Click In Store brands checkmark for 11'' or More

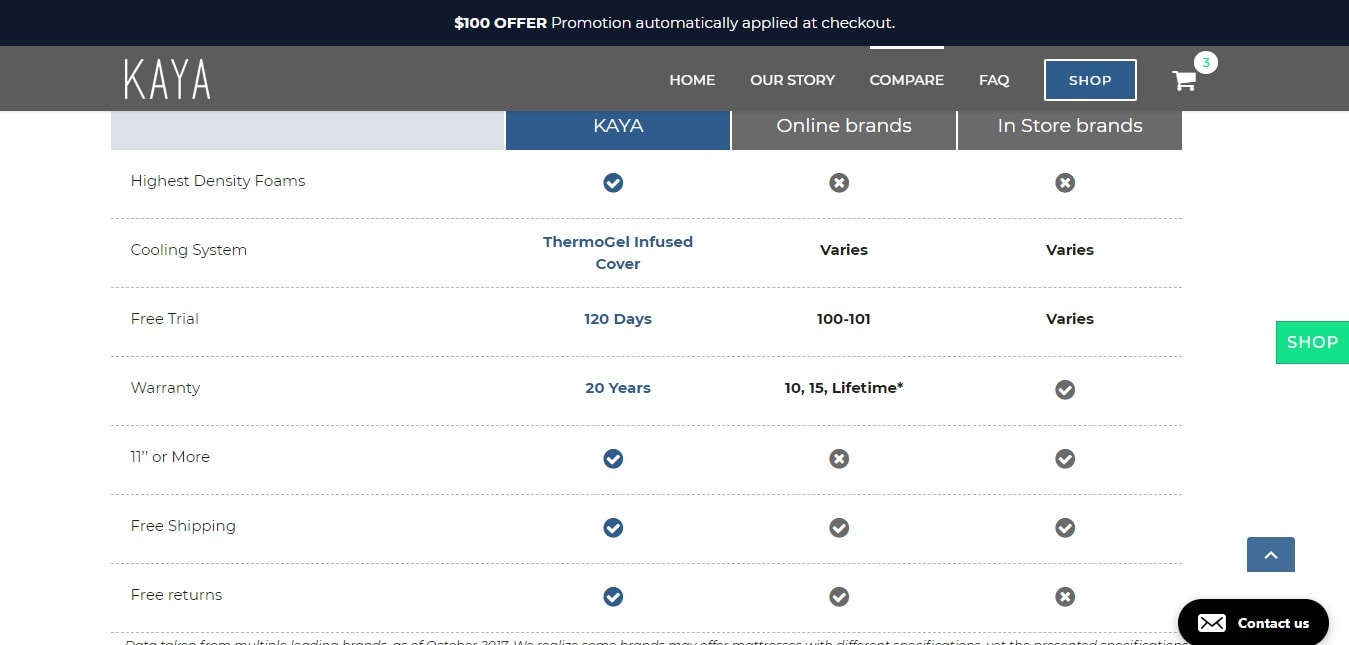tap(1065, 459)
